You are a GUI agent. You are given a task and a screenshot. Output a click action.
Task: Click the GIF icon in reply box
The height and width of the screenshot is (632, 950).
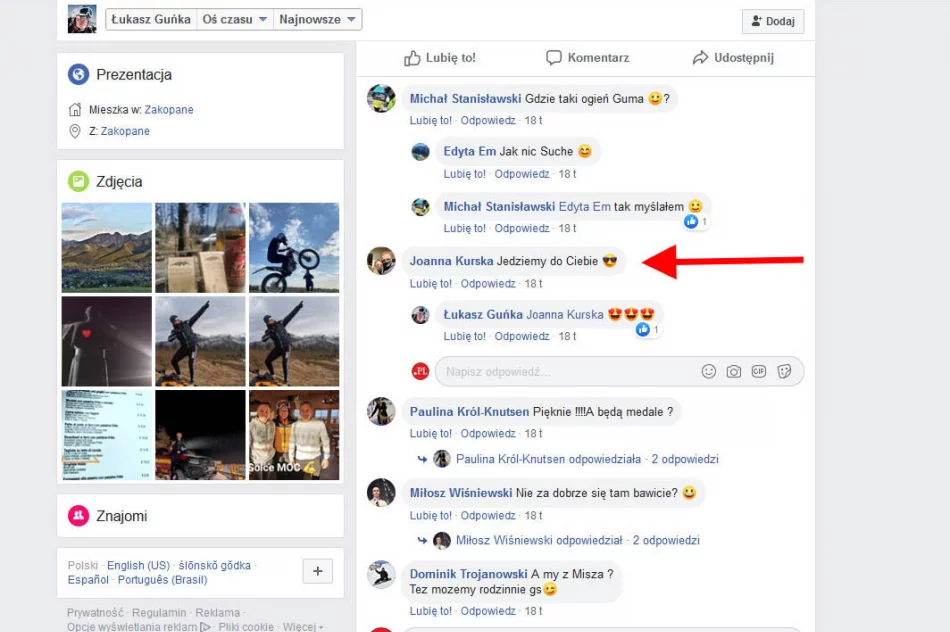tap(759, 371)
